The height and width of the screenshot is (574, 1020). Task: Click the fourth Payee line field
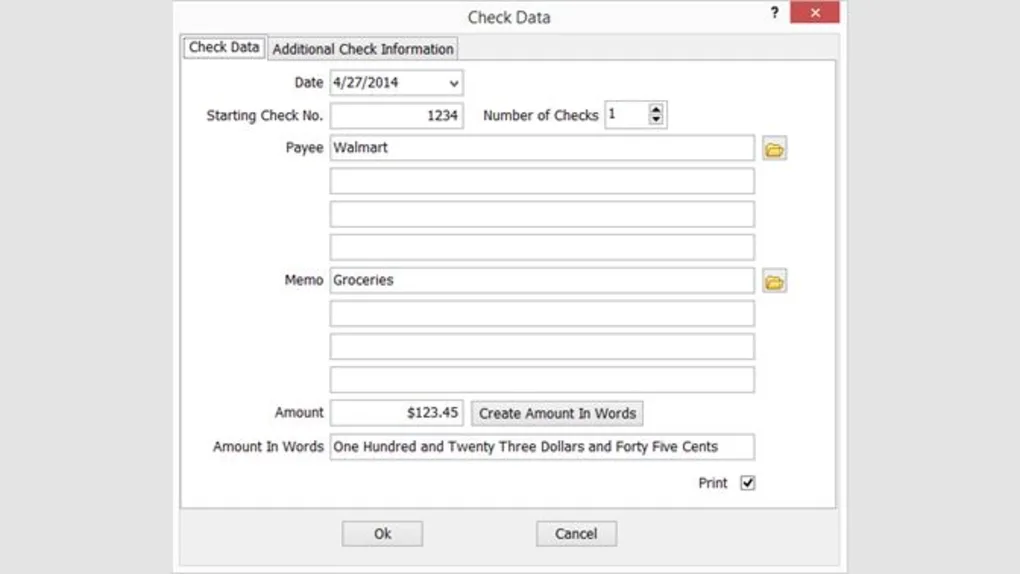pos(542,247)
